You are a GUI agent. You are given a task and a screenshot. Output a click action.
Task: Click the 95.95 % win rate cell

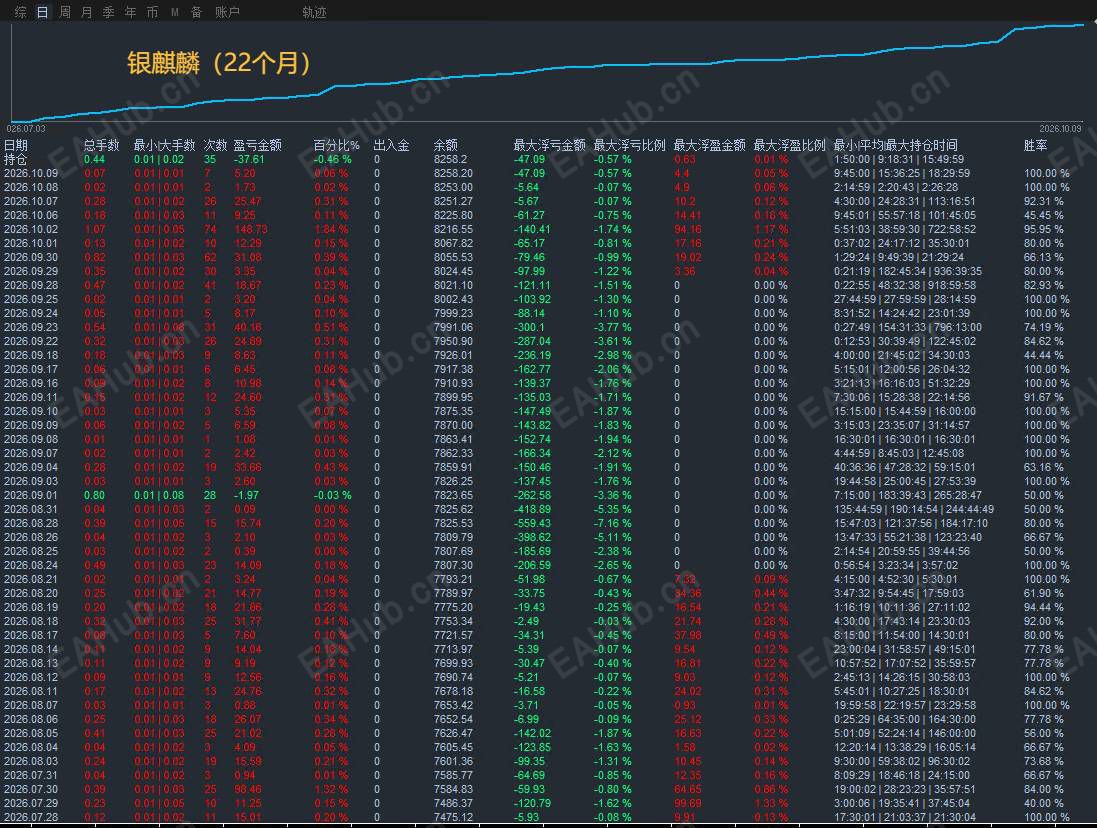(1044, 229)
